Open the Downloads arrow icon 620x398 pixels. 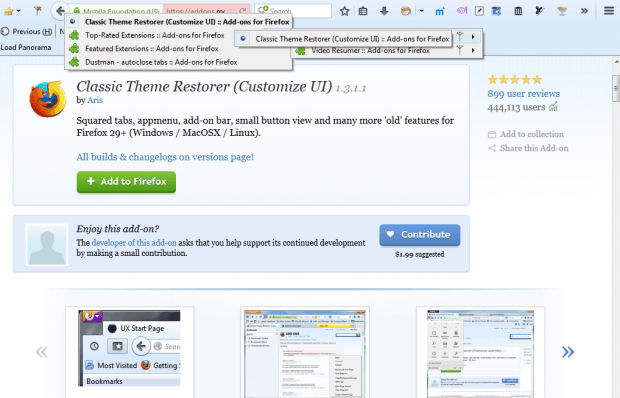(x=384, y=11)
